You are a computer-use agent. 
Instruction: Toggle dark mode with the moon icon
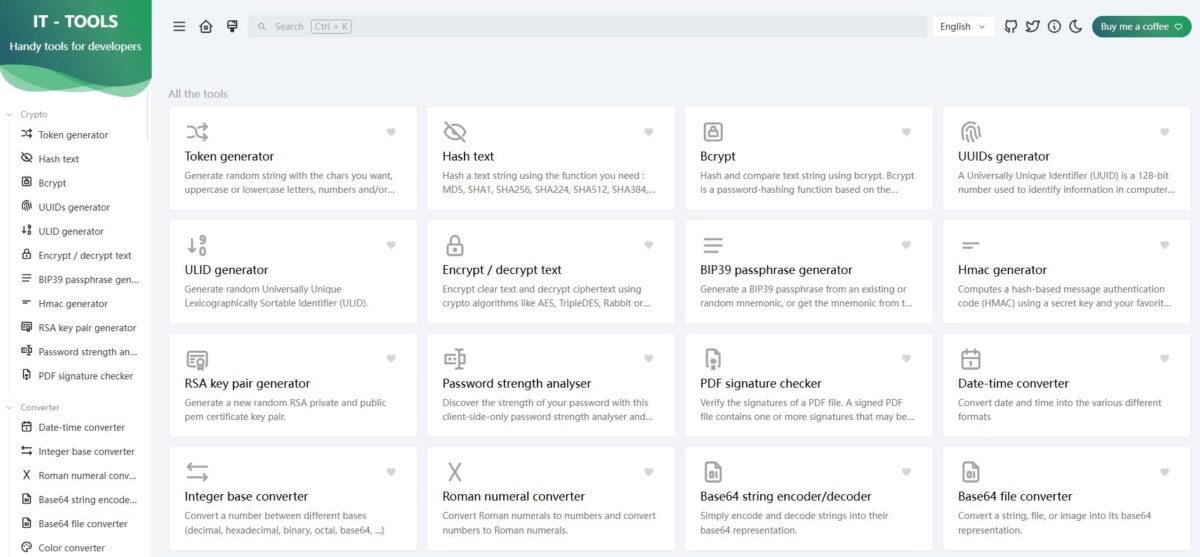(1076, 27)
